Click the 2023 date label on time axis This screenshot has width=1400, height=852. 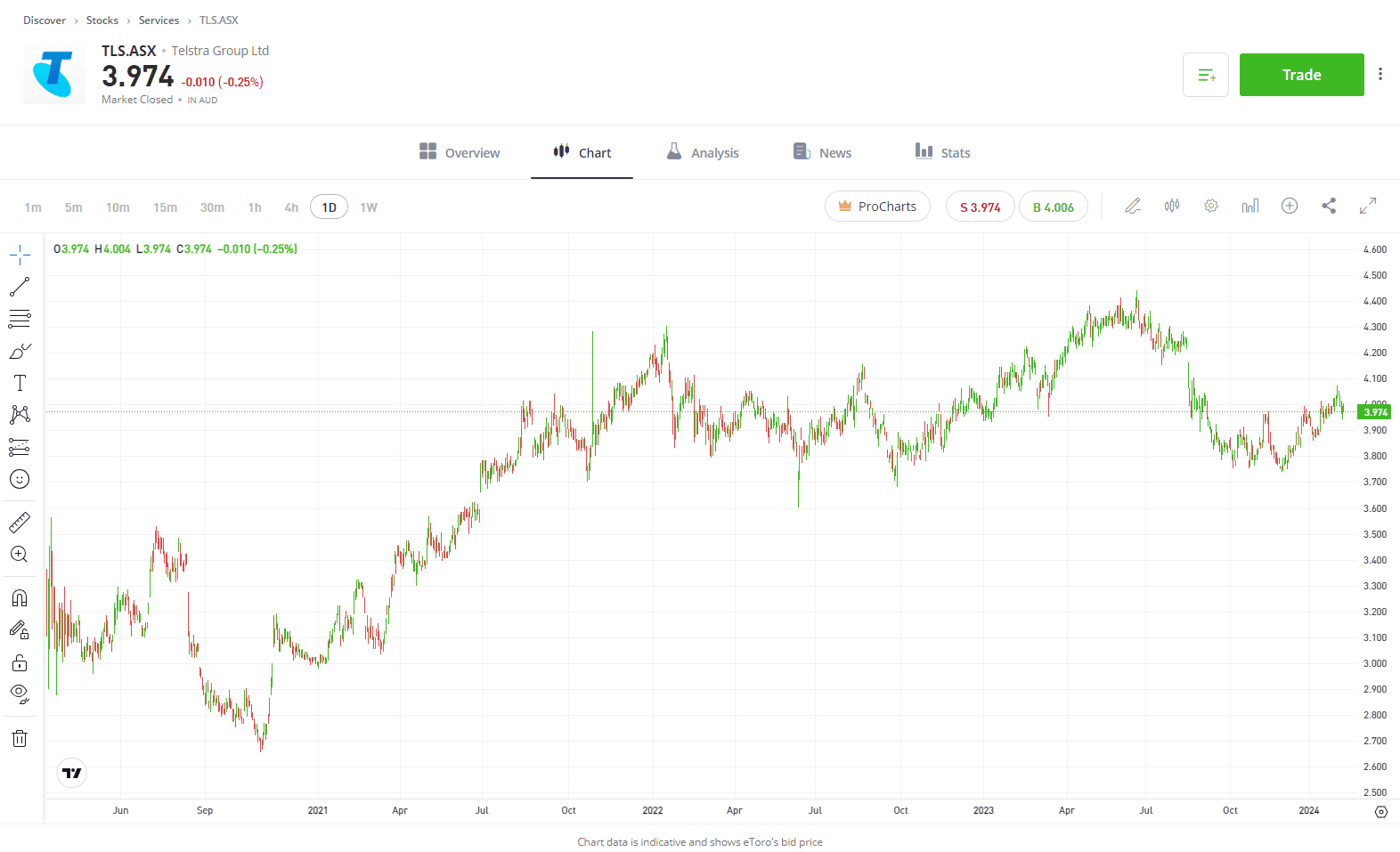pyautogui.click(x=983, y=810)
